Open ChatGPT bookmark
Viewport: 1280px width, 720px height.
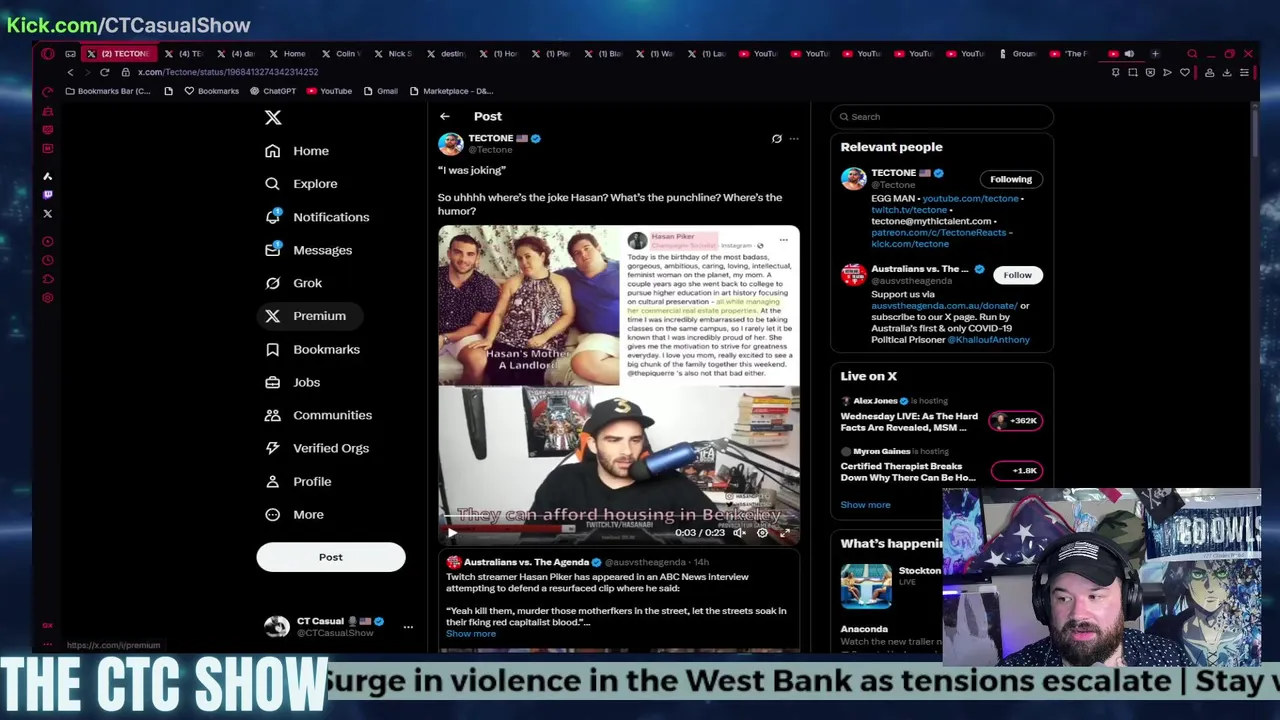271,91
